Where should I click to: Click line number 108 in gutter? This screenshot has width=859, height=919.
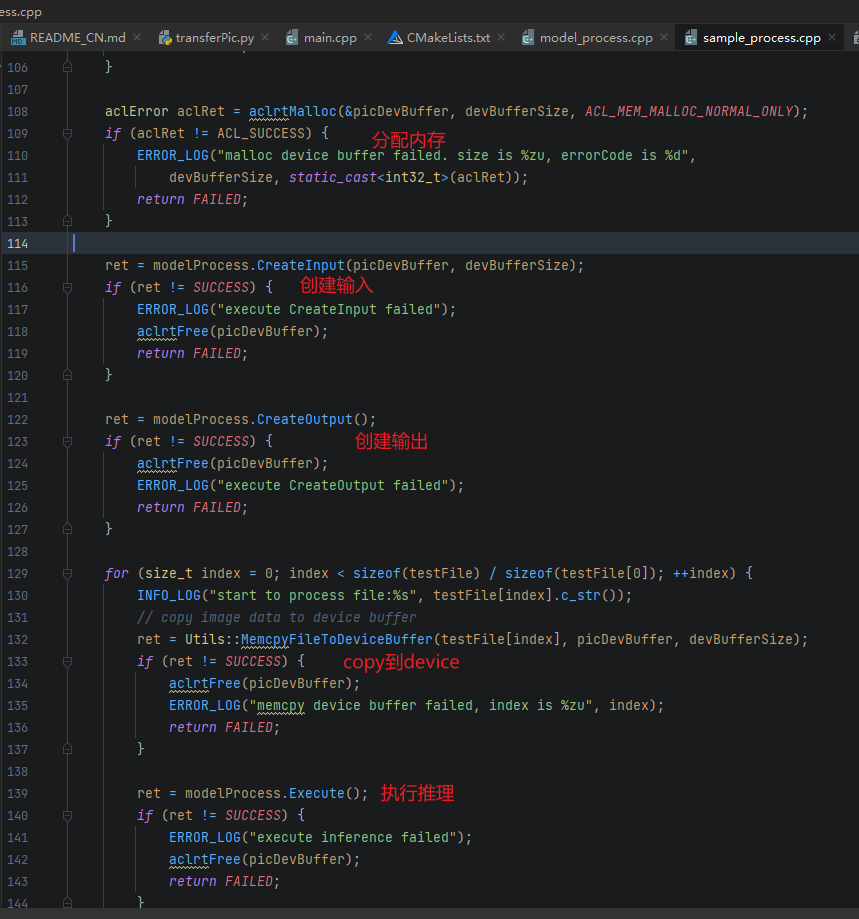[x=18, y=111]
